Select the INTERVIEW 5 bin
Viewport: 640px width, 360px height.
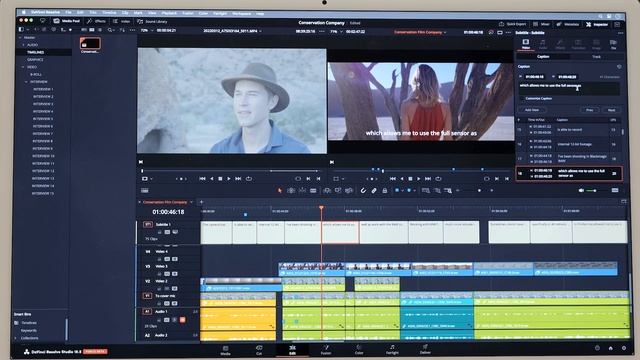[x=42, y=119]
